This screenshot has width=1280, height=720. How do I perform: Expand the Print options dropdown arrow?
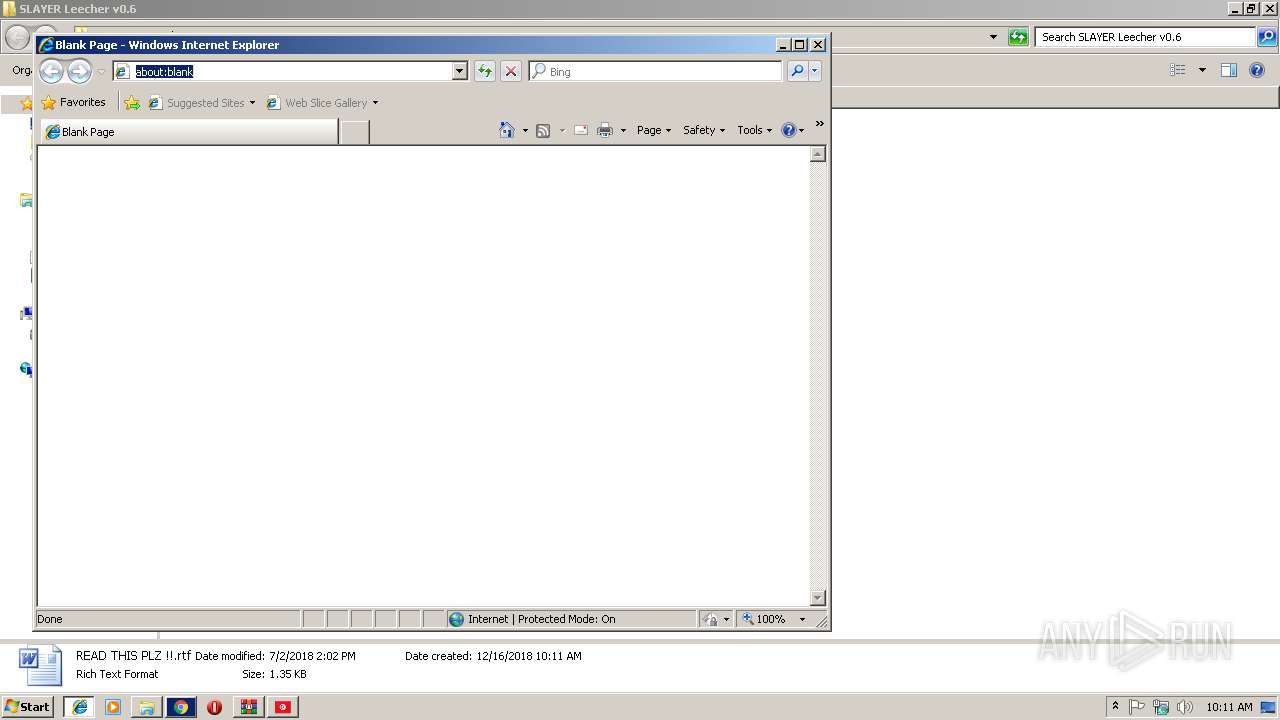click(623, 131)
